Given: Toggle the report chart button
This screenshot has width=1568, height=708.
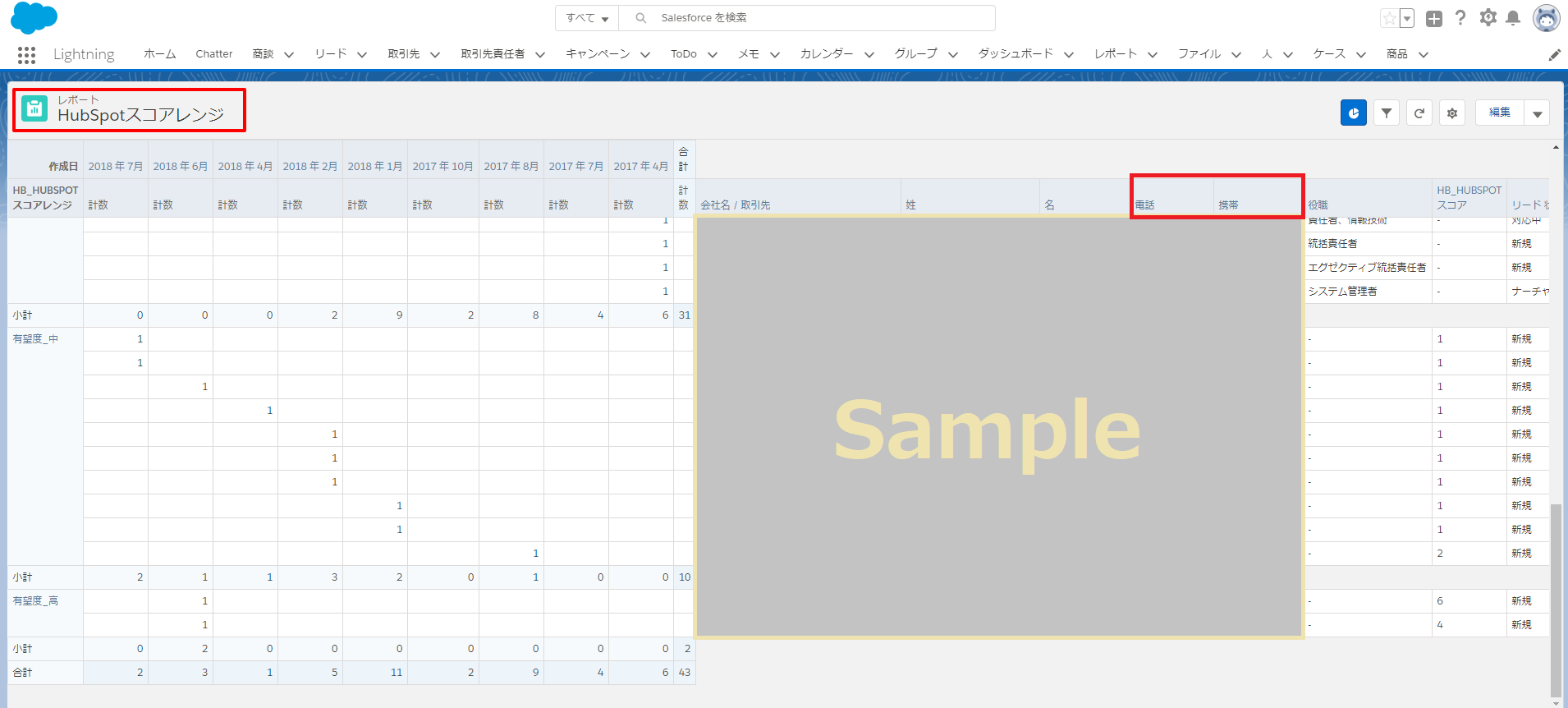Looking at the screenshot, I should [x=1353, y=113].
